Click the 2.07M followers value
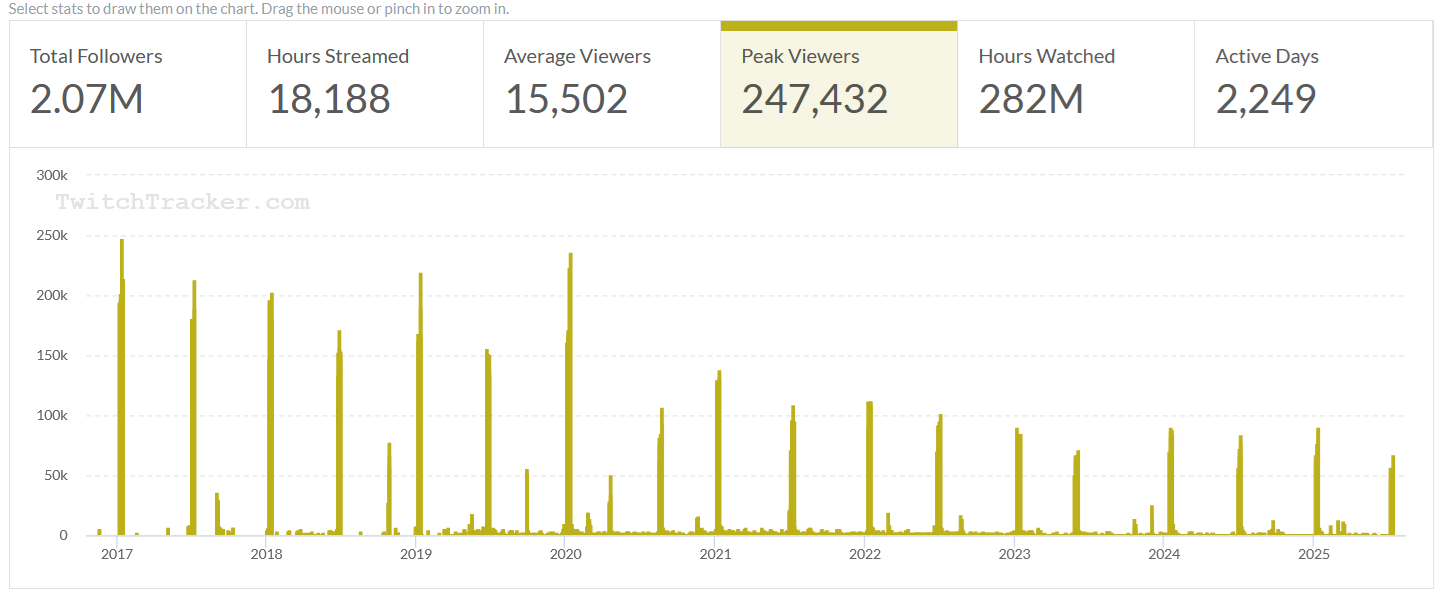Image resolution: width=1447 pixels, height=597 pixels. pyautogui.click(x=86, y=99)
